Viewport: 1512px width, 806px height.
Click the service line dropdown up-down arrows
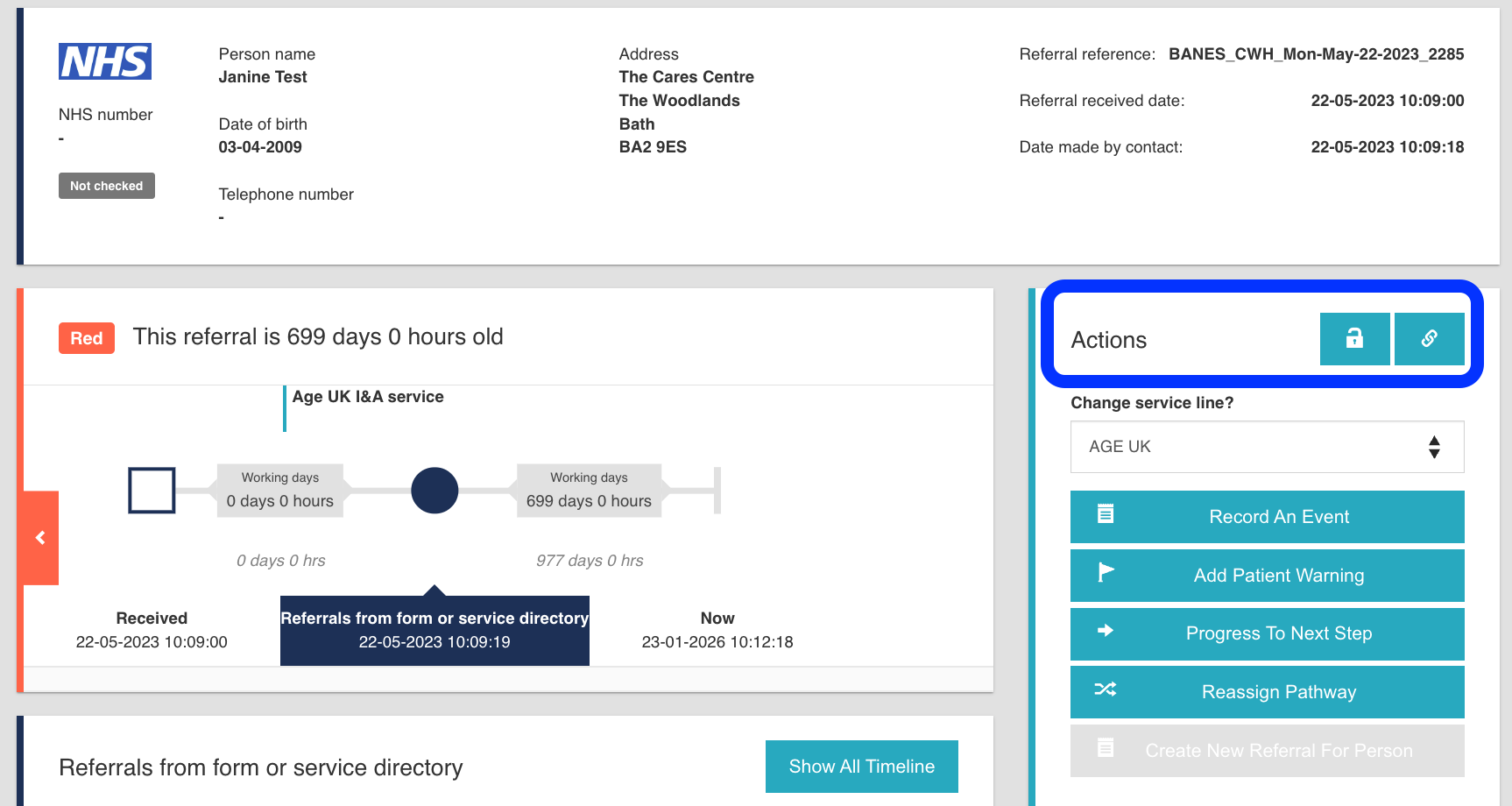pos(1434,447)
